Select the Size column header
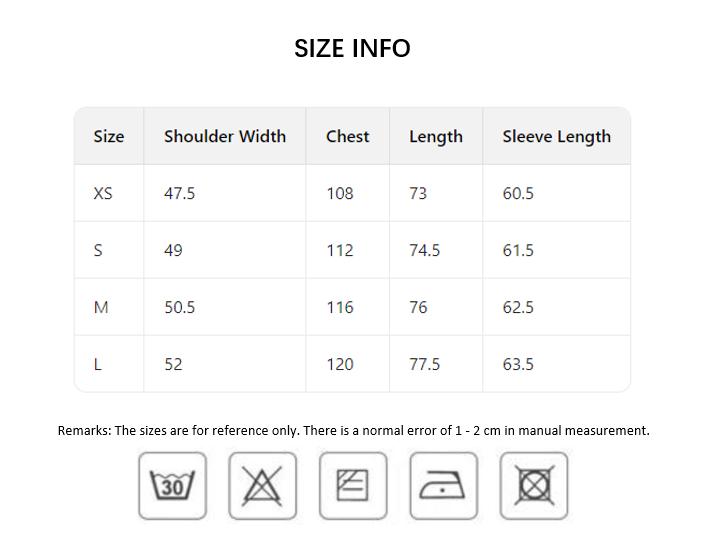 tap(109, 136)
